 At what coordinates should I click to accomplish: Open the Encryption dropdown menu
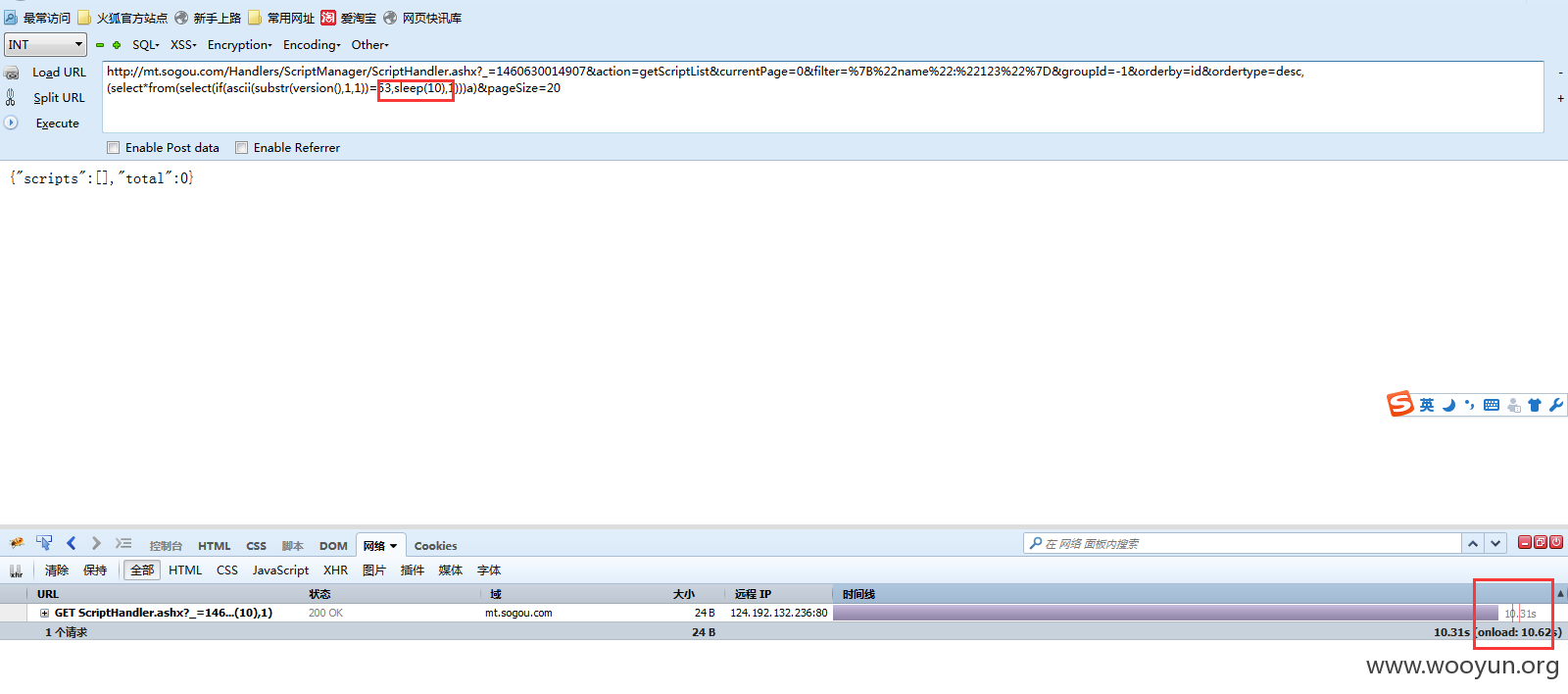click(240, 45)
